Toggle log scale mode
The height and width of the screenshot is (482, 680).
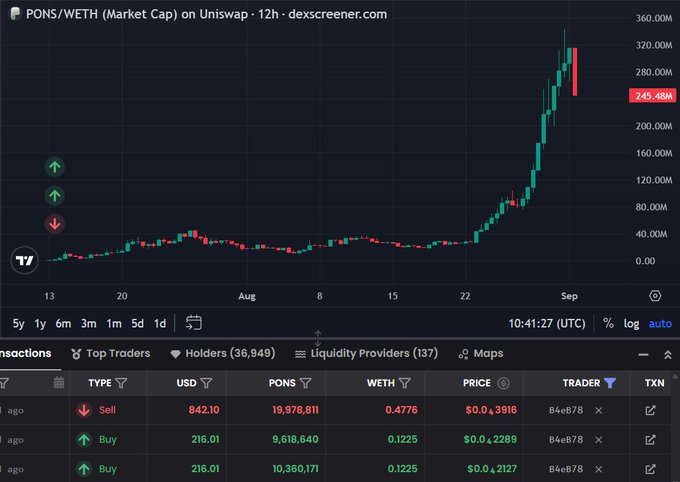(x=631, y=324)
